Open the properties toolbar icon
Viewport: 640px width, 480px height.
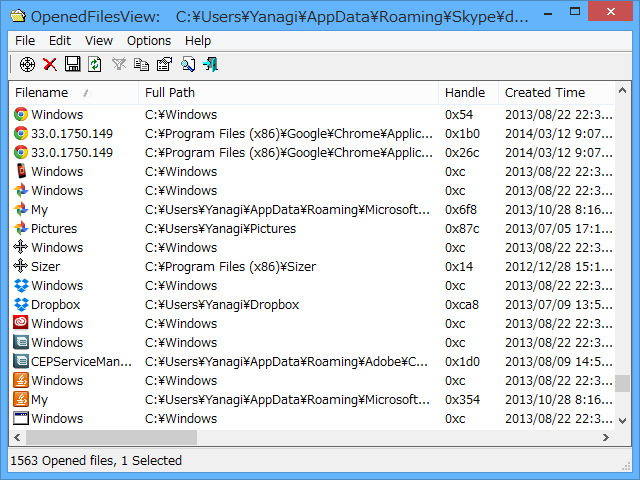(164, 64)
